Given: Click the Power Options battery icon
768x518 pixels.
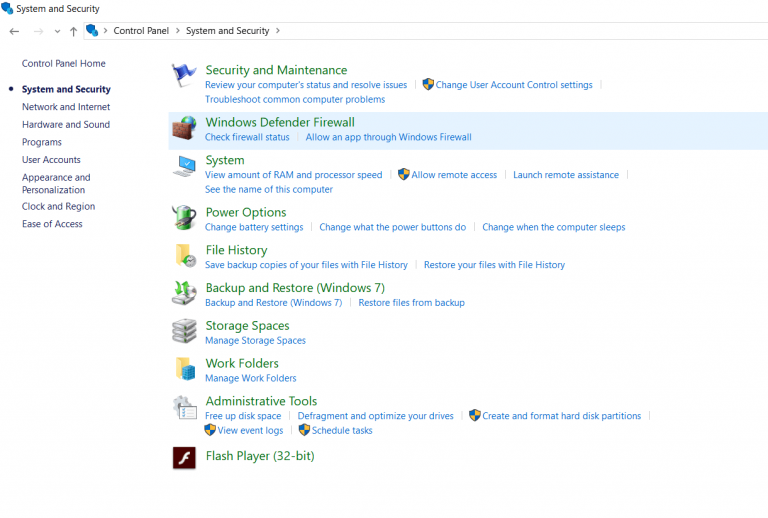Looking at the screenshot, I should (x=184, y=218).
